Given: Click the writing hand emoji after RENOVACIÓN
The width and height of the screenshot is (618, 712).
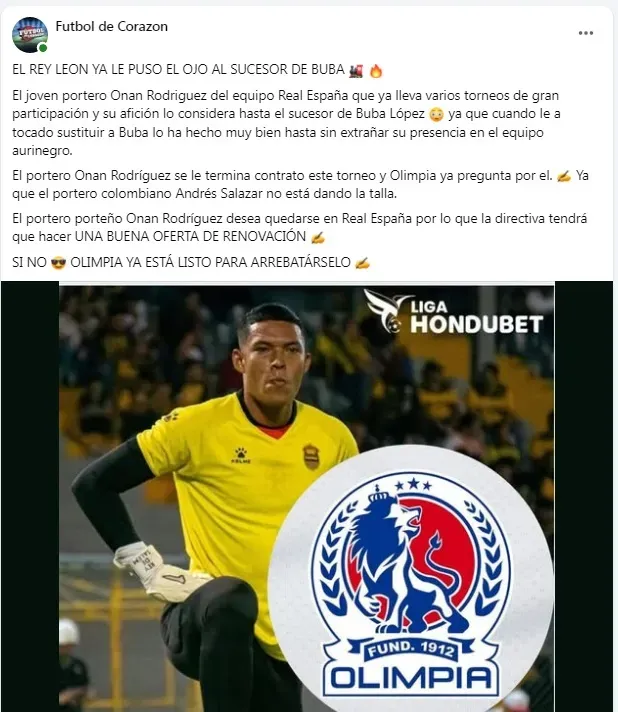Looking at the screenshot, I should [x=317, y=237].
